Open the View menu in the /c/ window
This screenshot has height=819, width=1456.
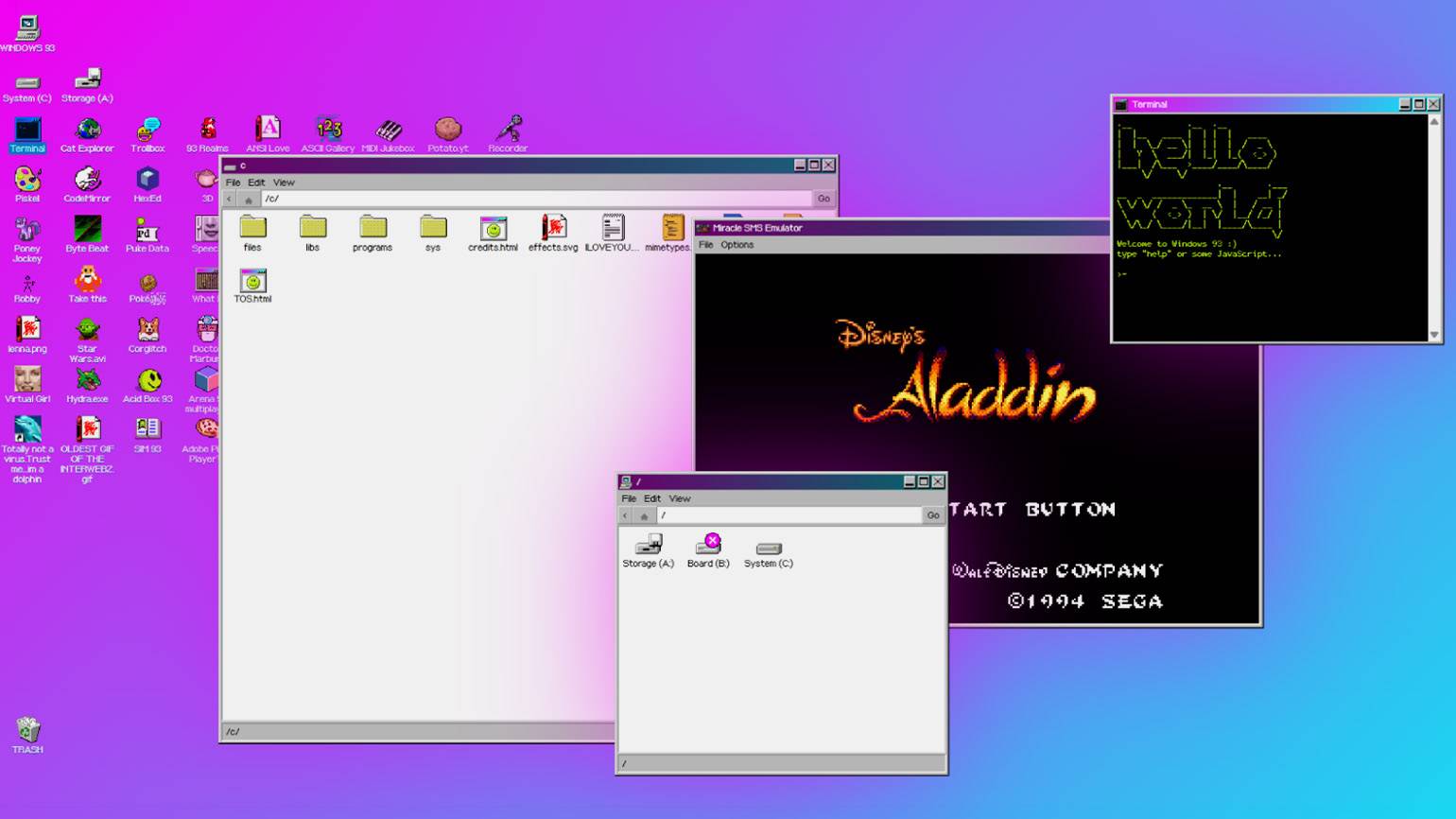point(284,183)
